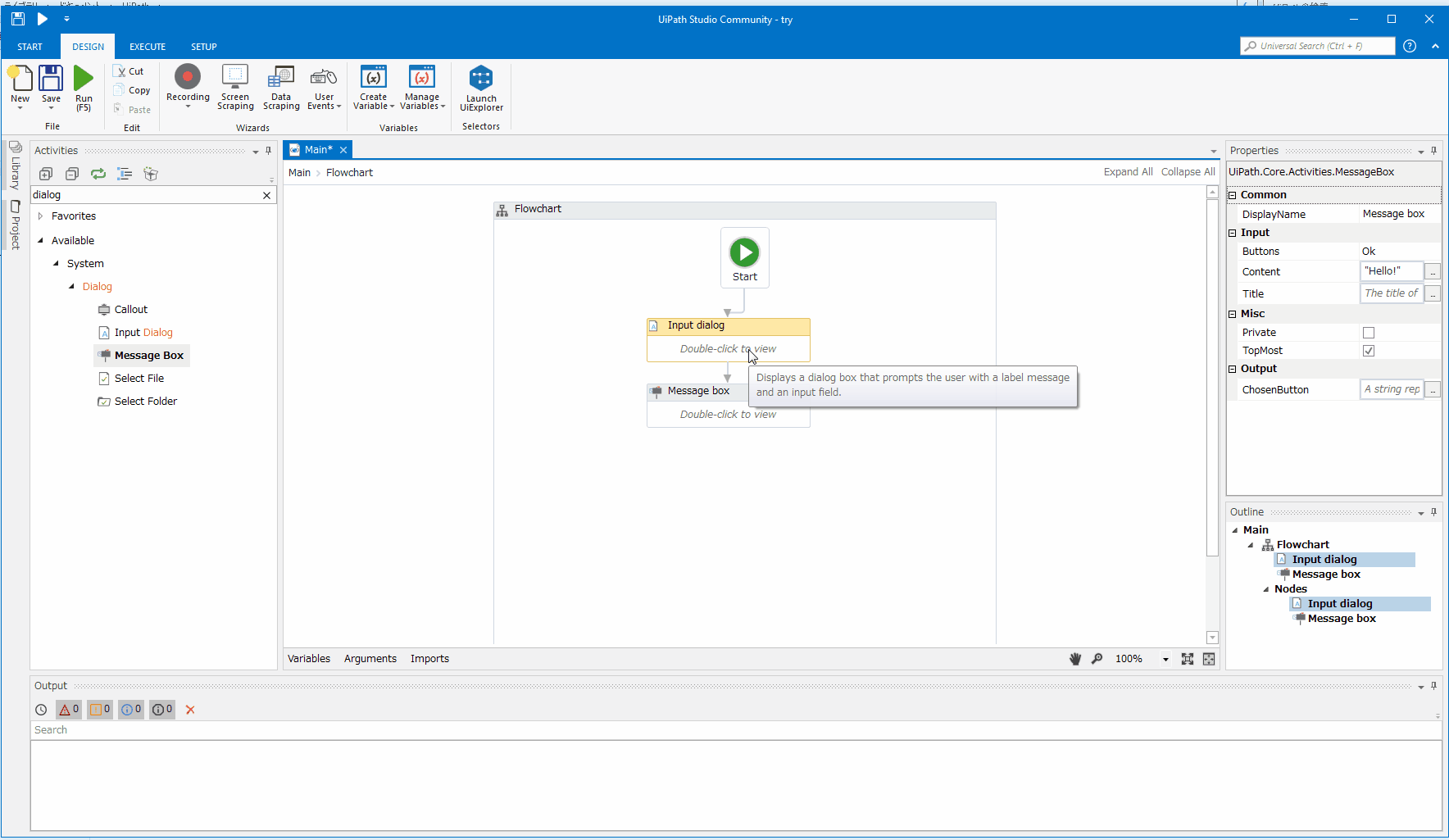This screenshot has height=840, width=1449.
Task: Cut the selected activity
Action: click(x=129, y=71)
